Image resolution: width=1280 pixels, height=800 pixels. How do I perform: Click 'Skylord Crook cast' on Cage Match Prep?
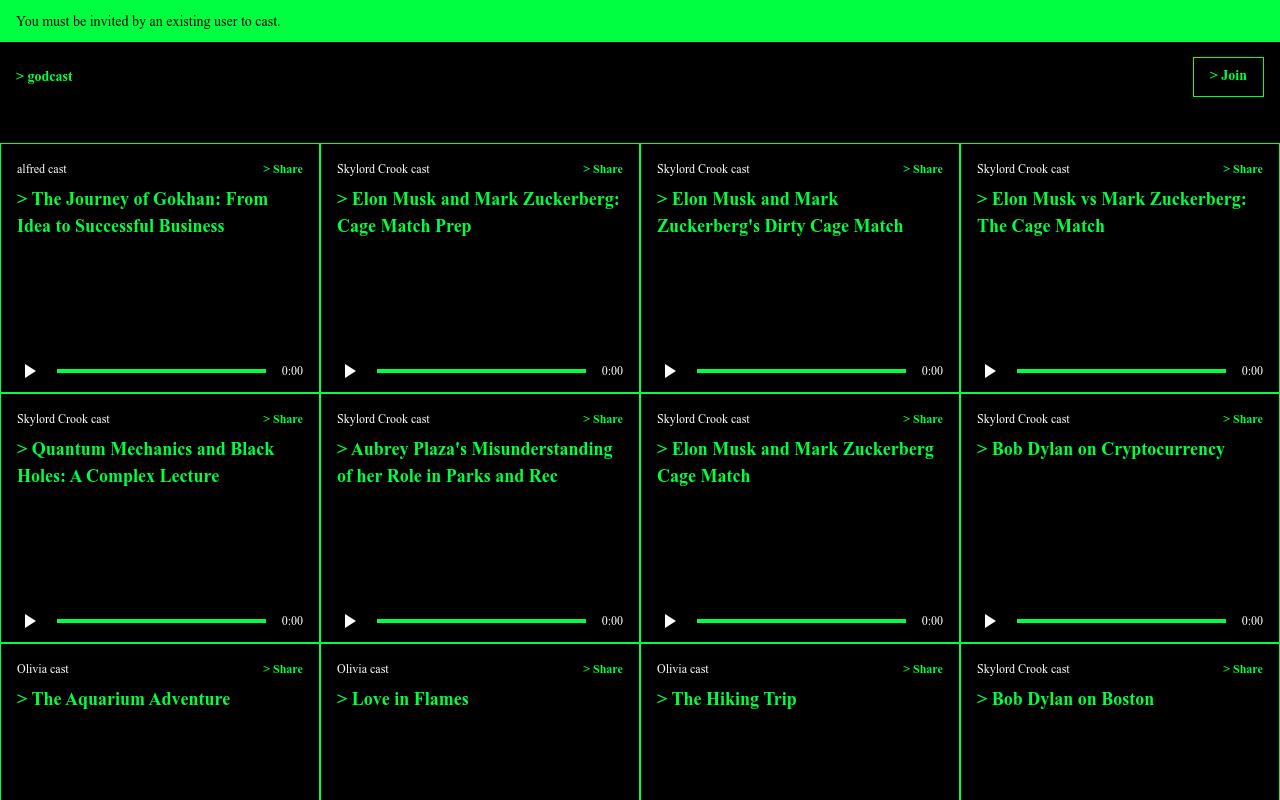coord(383,169)
